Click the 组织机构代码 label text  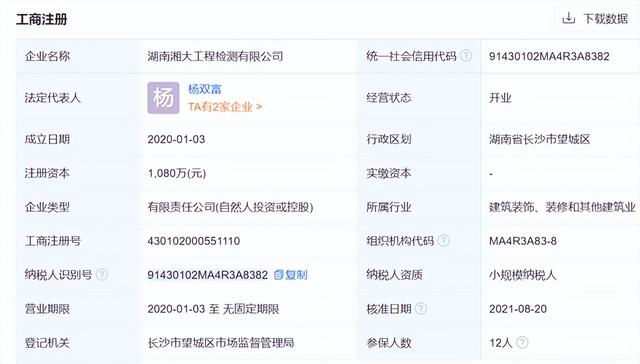(x=400, y=241)
